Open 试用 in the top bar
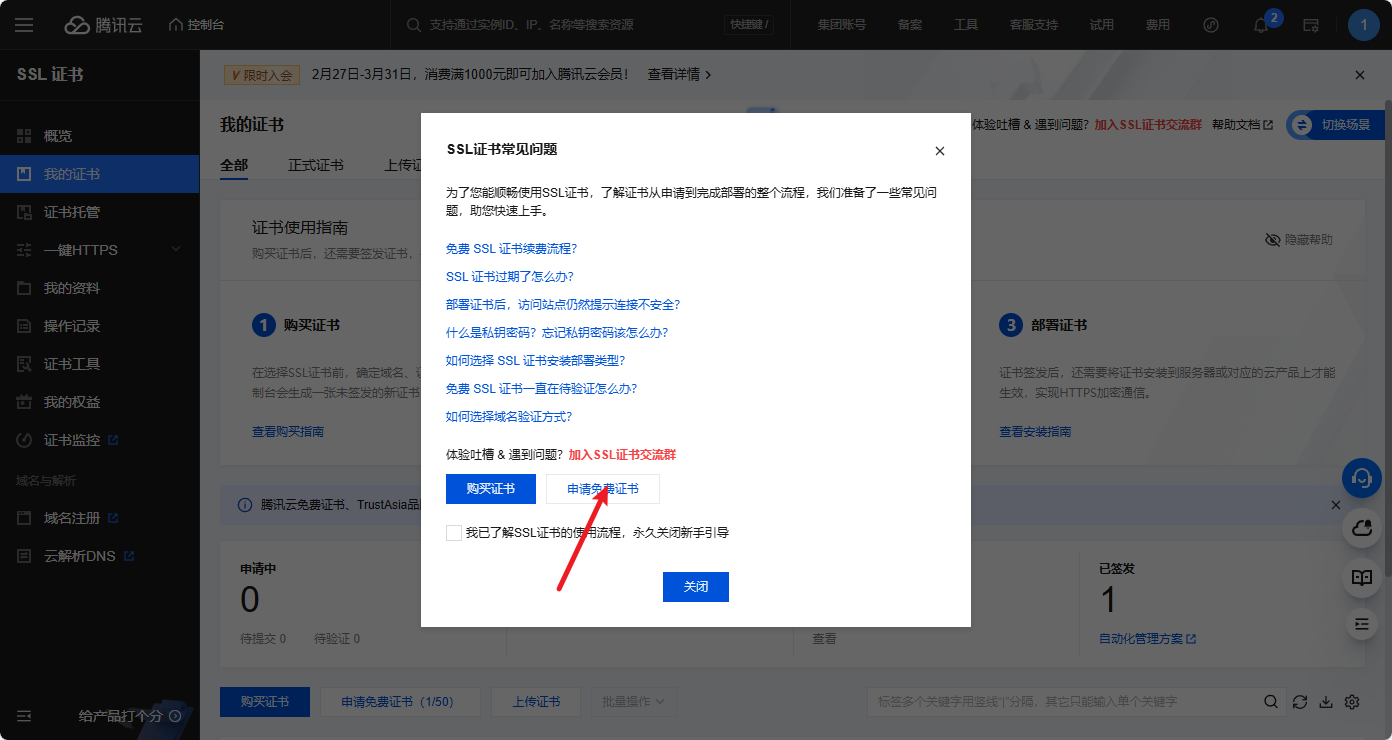 click(x=1102, y=25)
